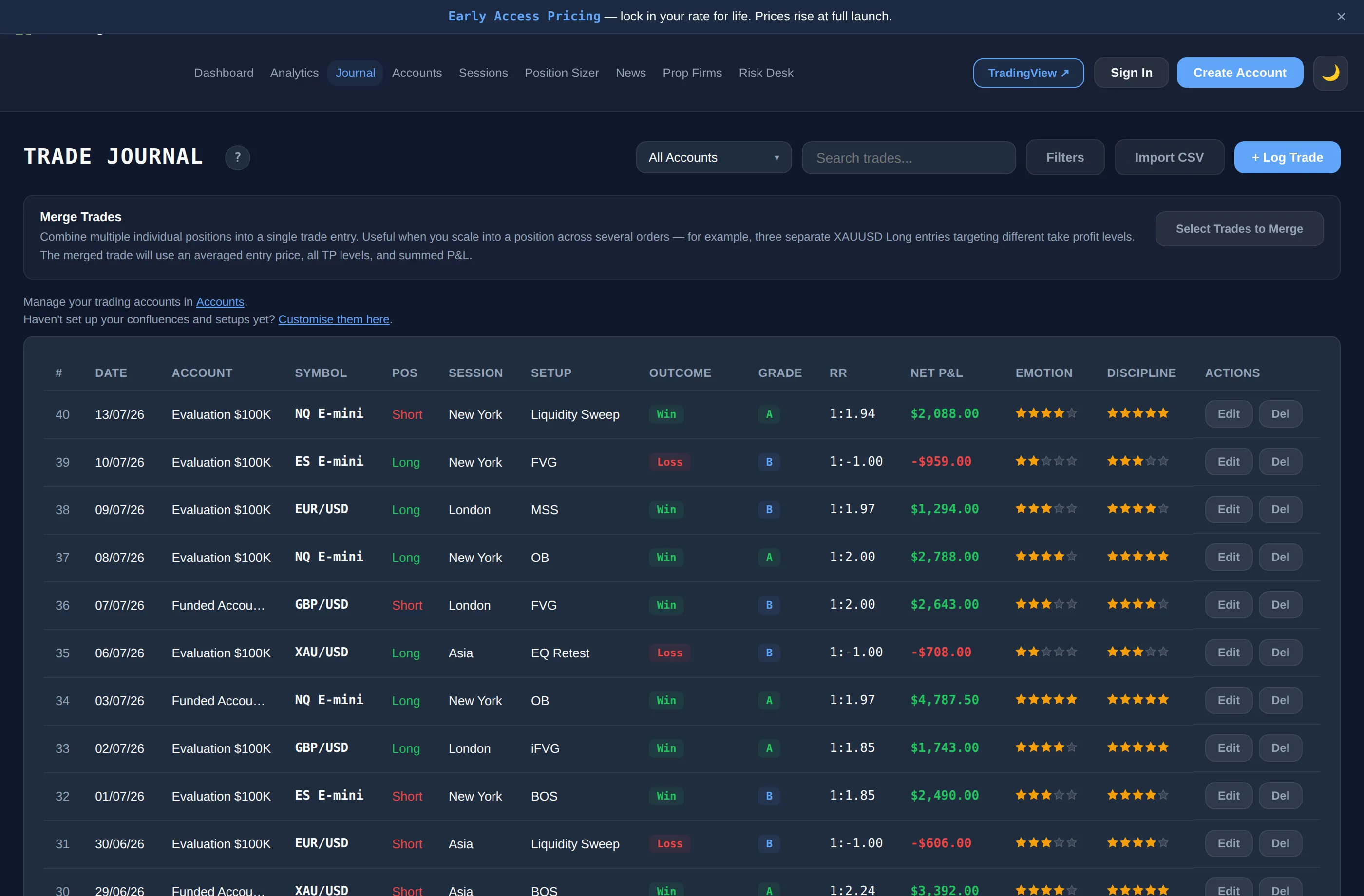This screenshot has width=1364, height=896.
Task: Open the Accounts nav item
Action: tap(417, 73)
